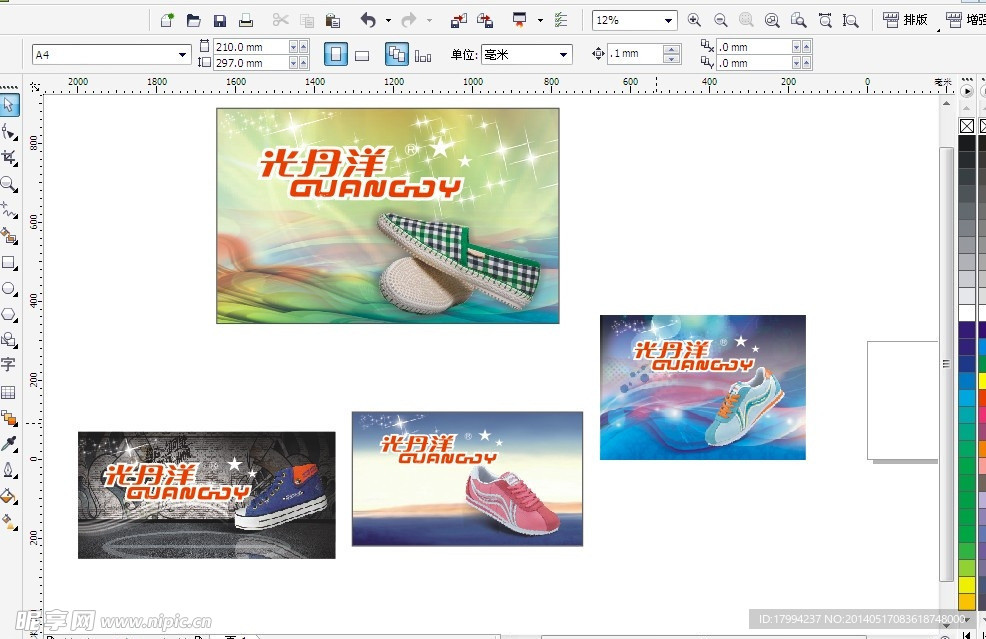Viewport: 986px width, 639px height.
Task: Activate the Zoom magnifier tool in toolbox
Action: click(9, 184)
